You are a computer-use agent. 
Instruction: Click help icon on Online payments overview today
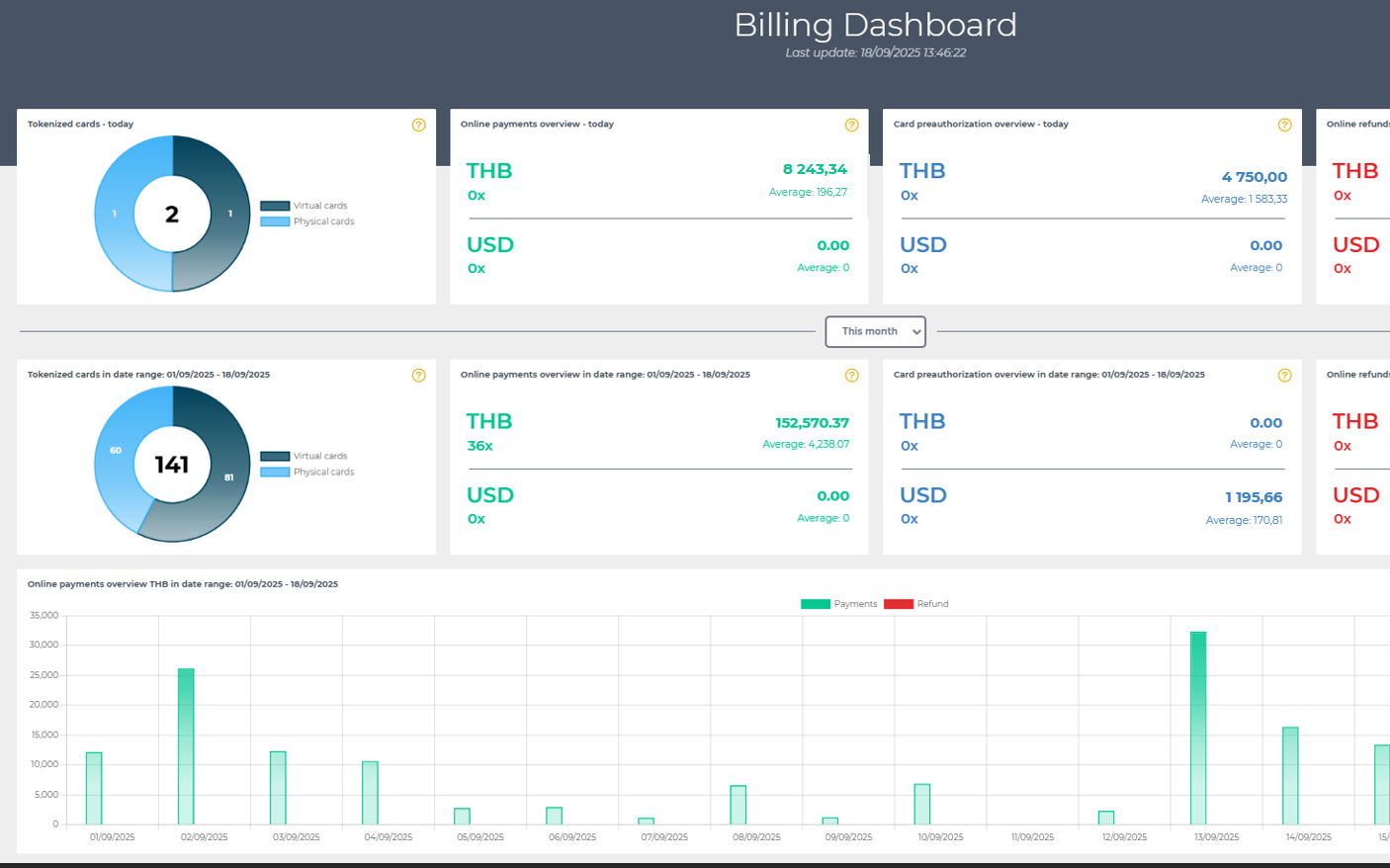[851, 125]
